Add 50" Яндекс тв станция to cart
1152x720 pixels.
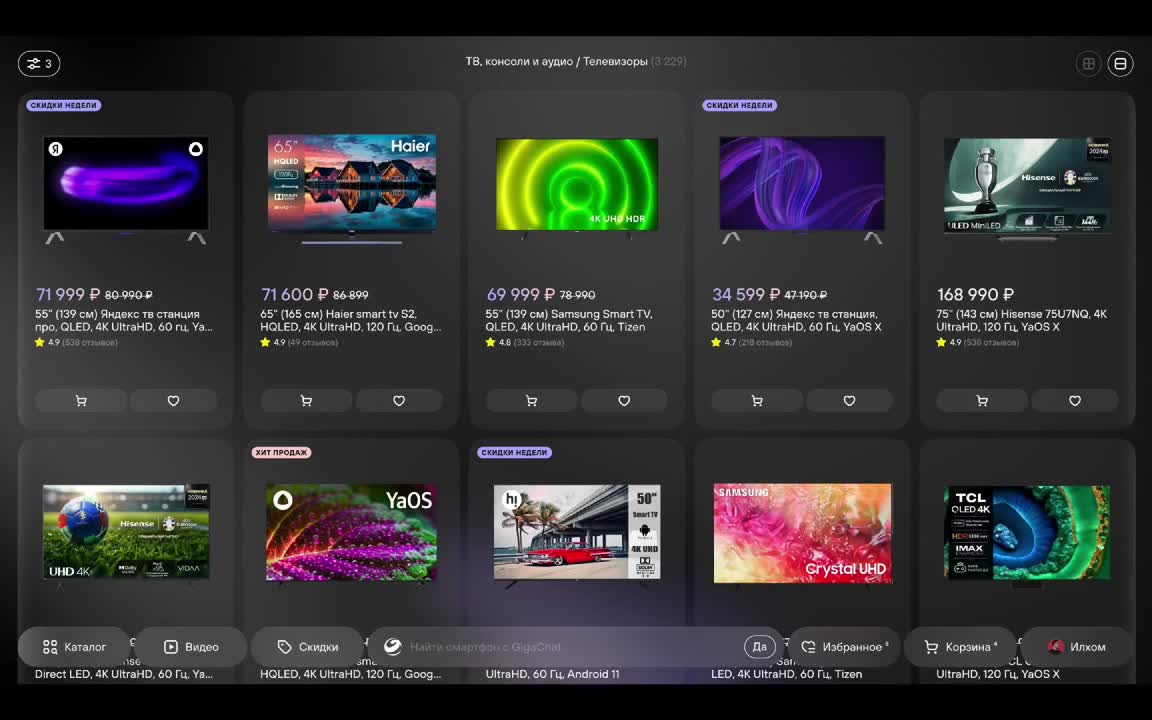click(x=757, y=400)
